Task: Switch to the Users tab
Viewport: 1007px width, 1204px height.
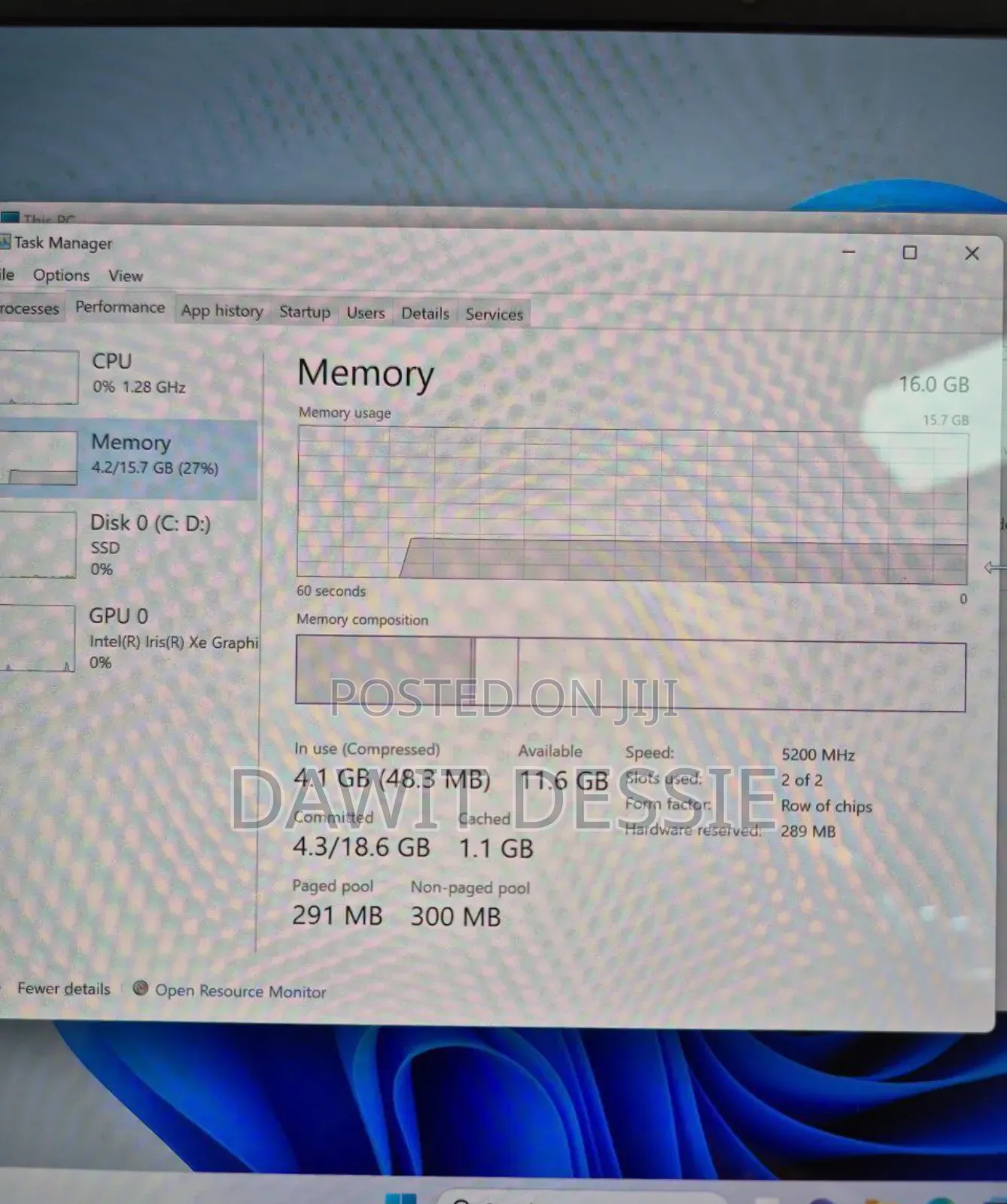Action: (366, 313)
